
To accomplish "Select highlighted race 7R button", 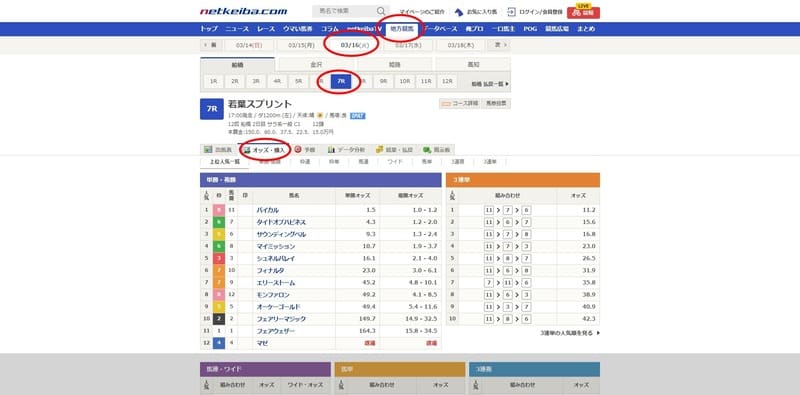I will (x=341, y=81).
